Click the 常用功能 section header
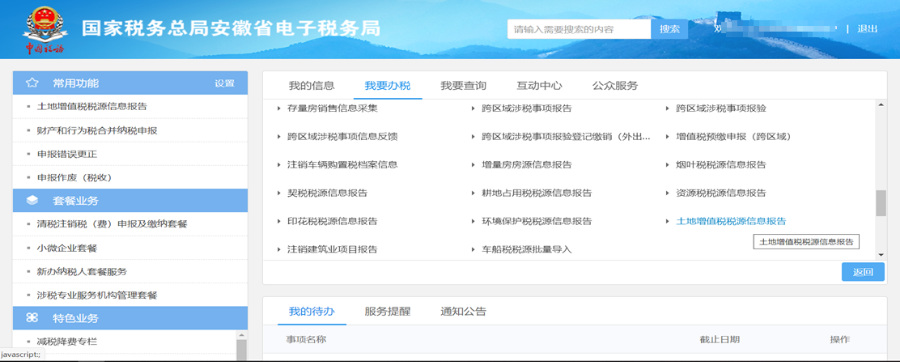 [x=130, y=83]
